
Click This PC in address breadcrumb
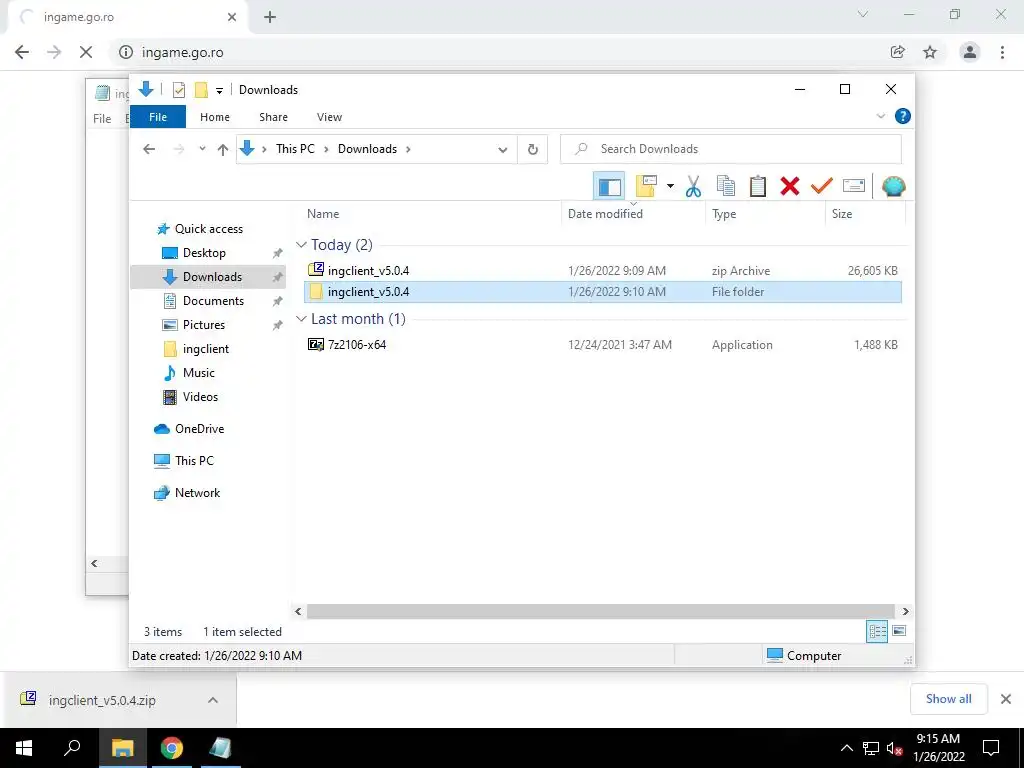(x=295, y=149)
